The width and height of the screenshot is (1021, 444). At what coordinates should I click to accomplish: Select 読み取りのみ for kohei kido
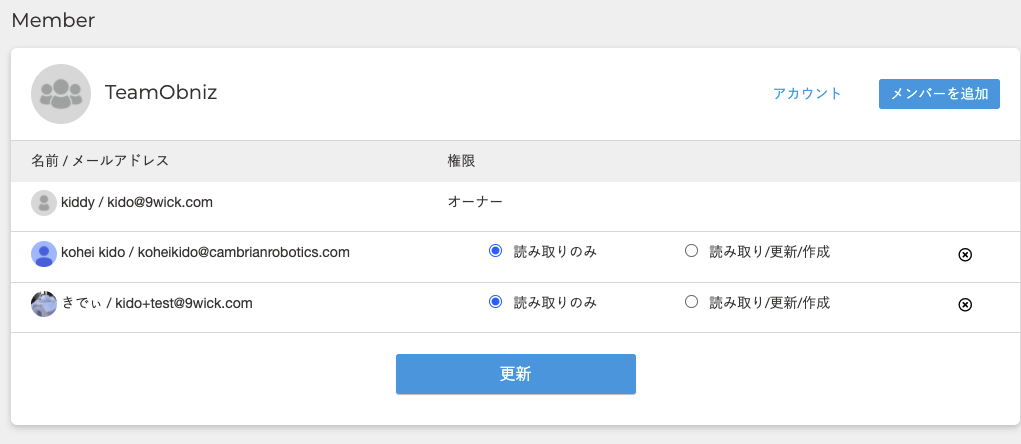click(495, 252)
